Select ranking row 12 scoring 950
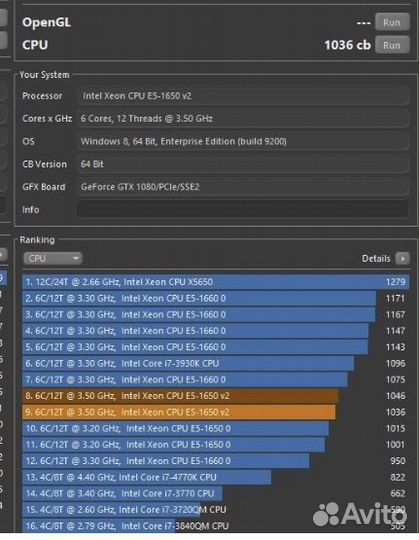Screen dimensions: 419x540 pos(216,461)
